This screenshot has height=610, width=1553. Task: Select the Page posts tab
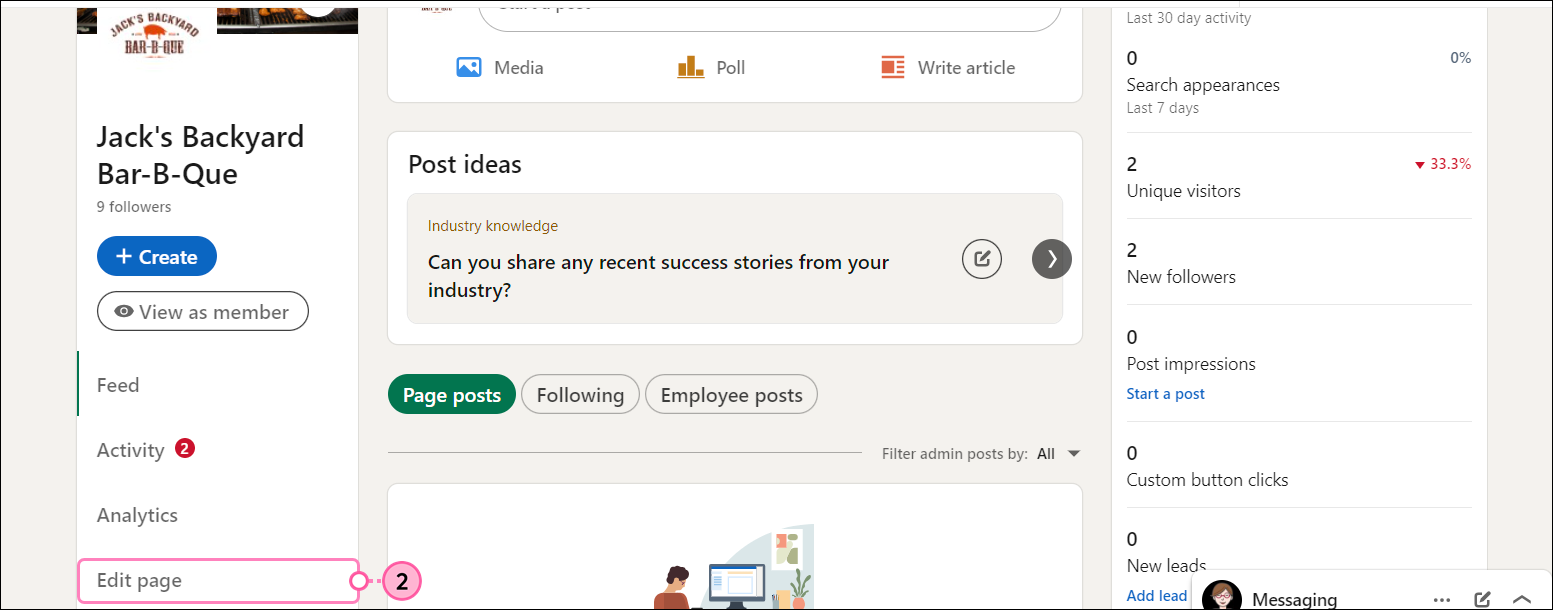tap(452, 394)
